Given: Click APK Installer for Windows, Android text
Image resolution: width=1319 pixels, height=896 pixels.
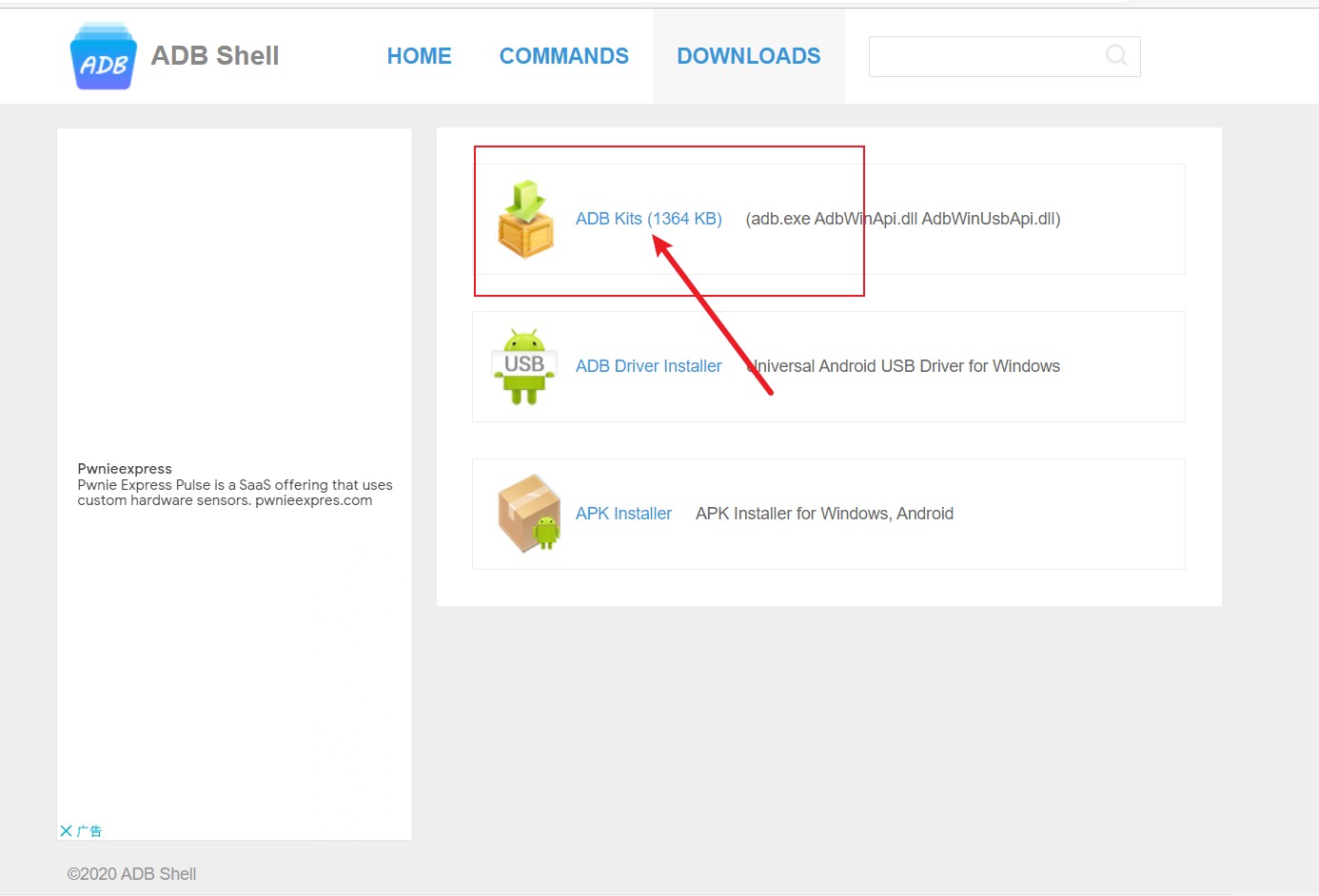Looking at the screenshot, I should (x=824, y=514).
